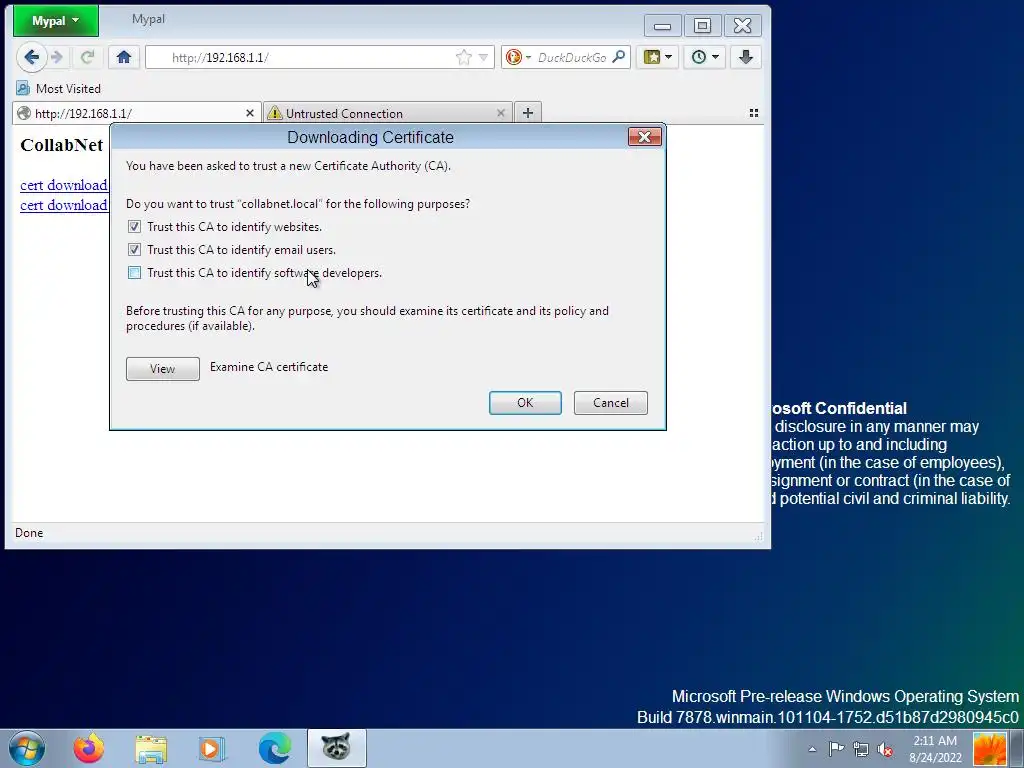Check Trust CA to identify software developers

pos(134,272)
